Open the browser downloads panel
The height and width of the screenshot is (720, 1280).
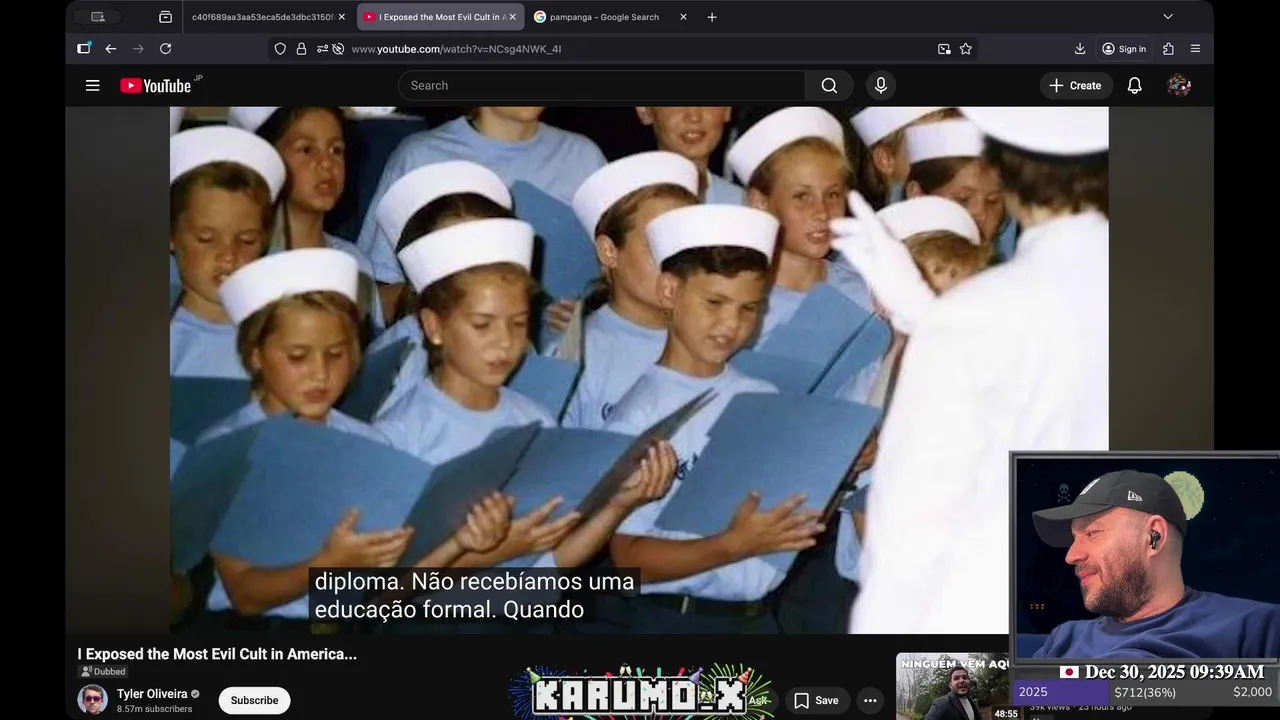click(x=1080, y=49)
